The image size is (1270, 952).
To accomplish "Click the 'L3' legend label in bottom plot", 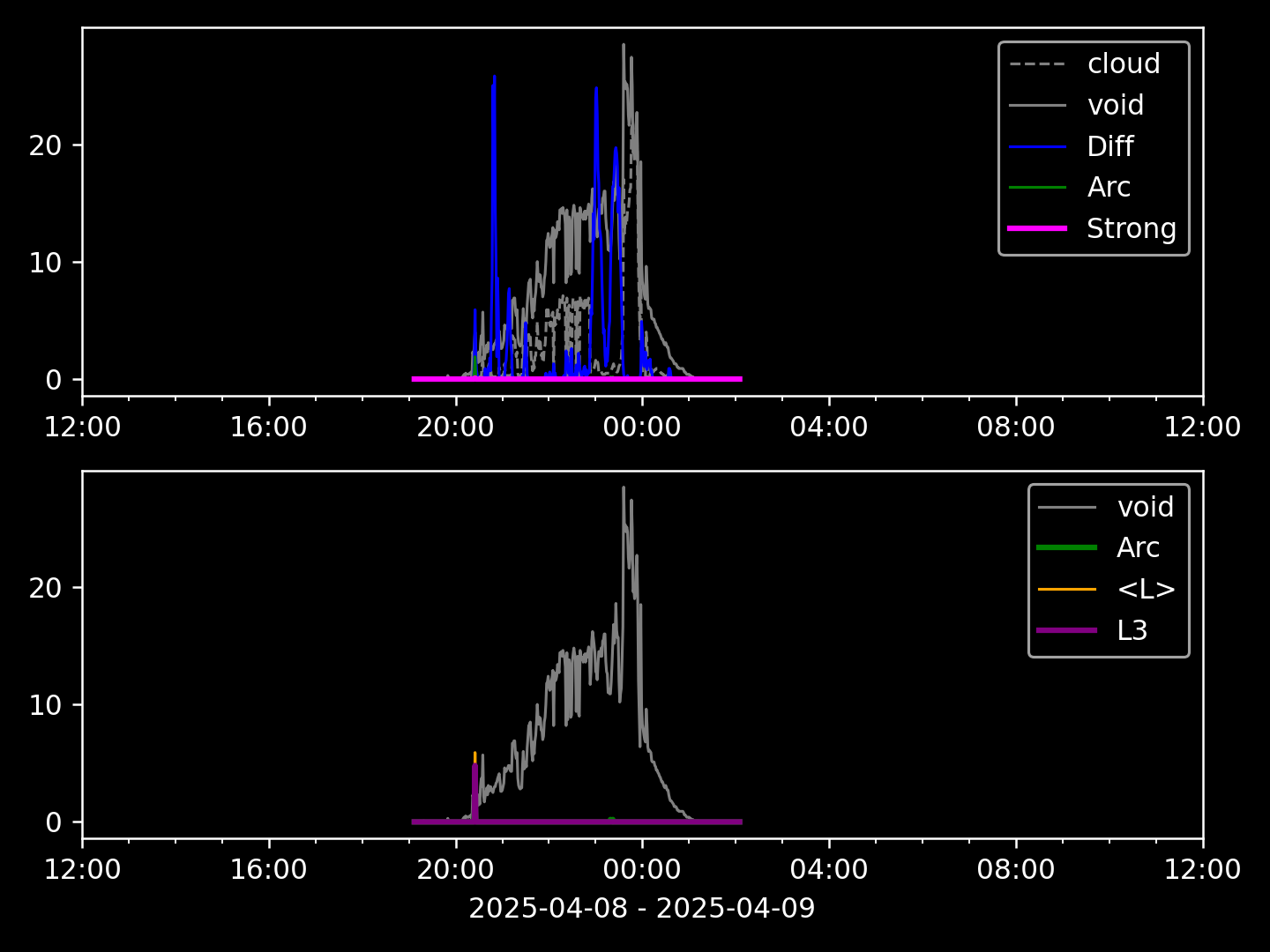I will point(1132,630).
